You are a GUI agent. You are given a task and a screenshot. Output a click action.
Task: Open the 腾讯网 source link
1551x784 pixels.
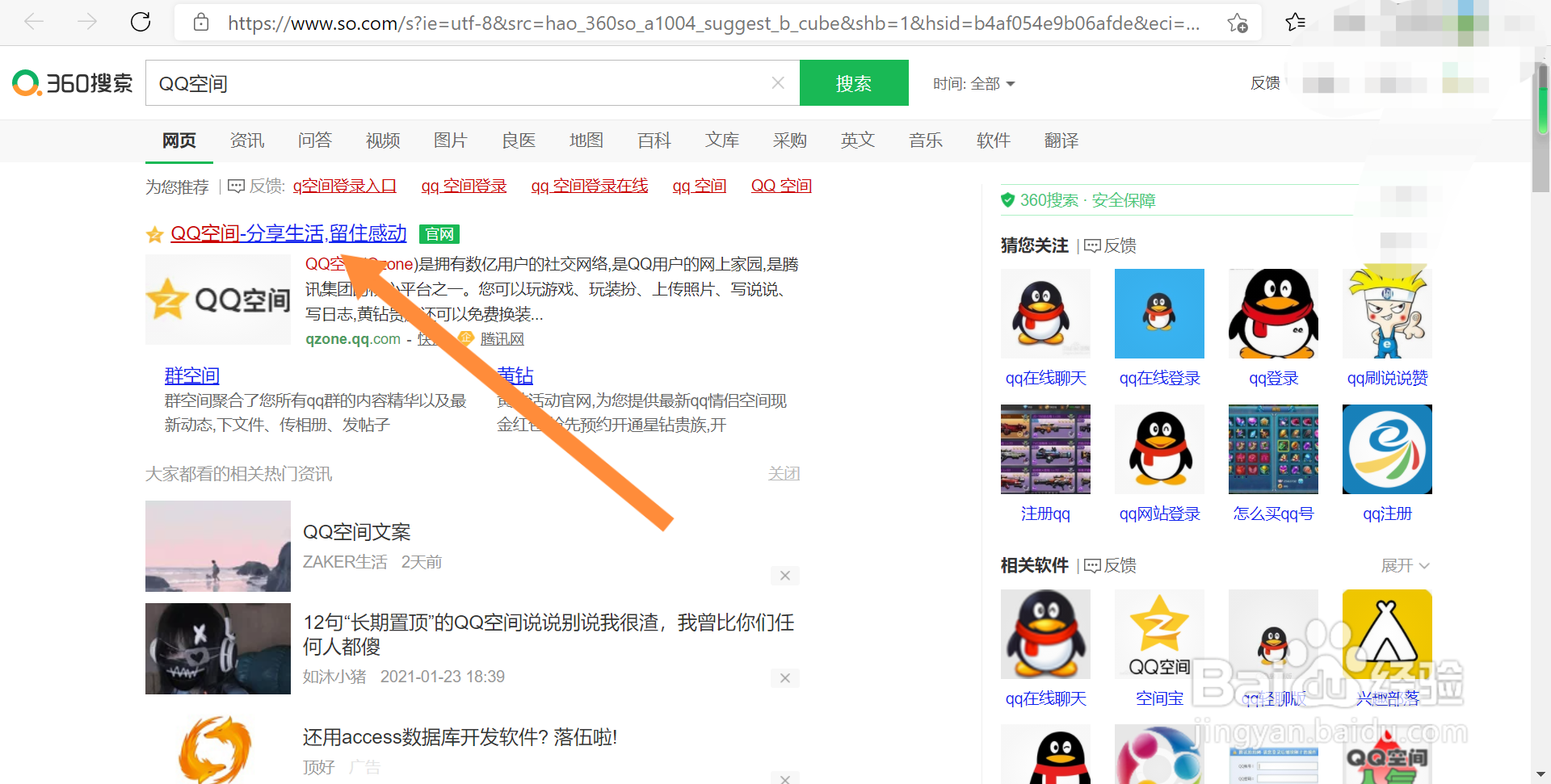[x=502, y=339]
